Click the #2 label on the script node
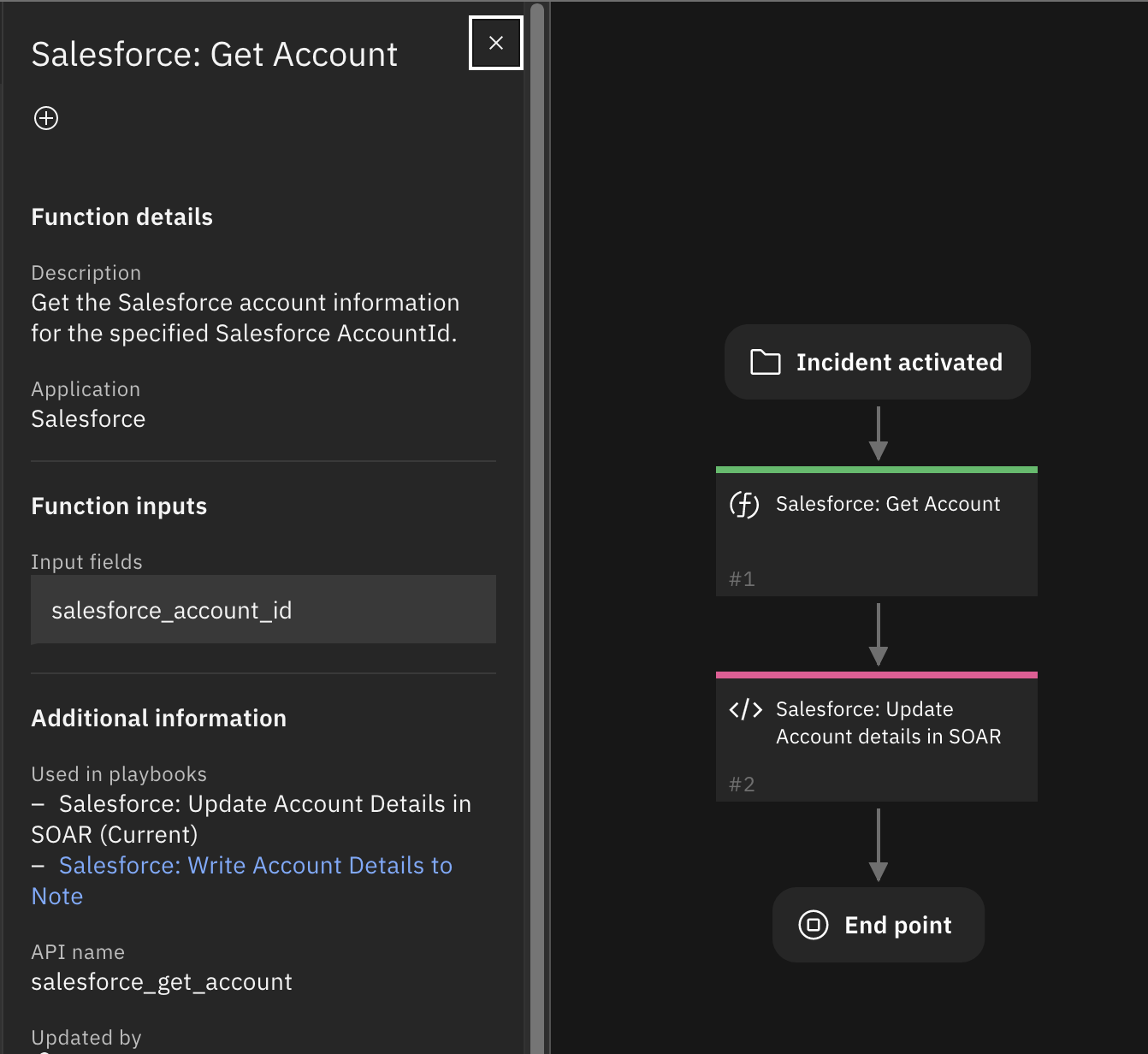The height and width of the screenshot is (1054, 1148). click(x=742, y=785)
